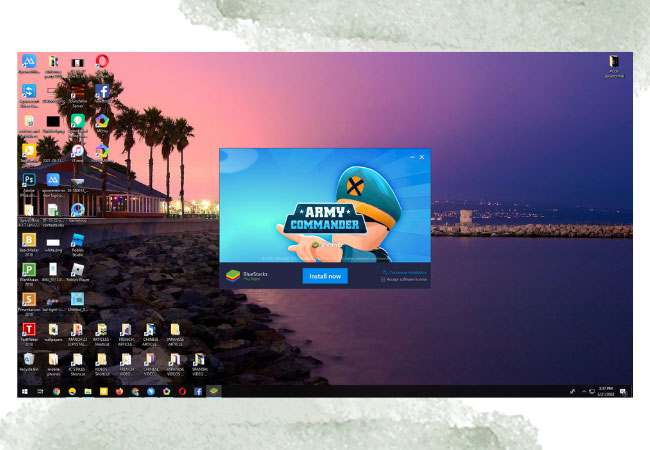Viewport: 650px width, 450px height.
Task: Click the Army Commander banner image
Action: point(325,208)
